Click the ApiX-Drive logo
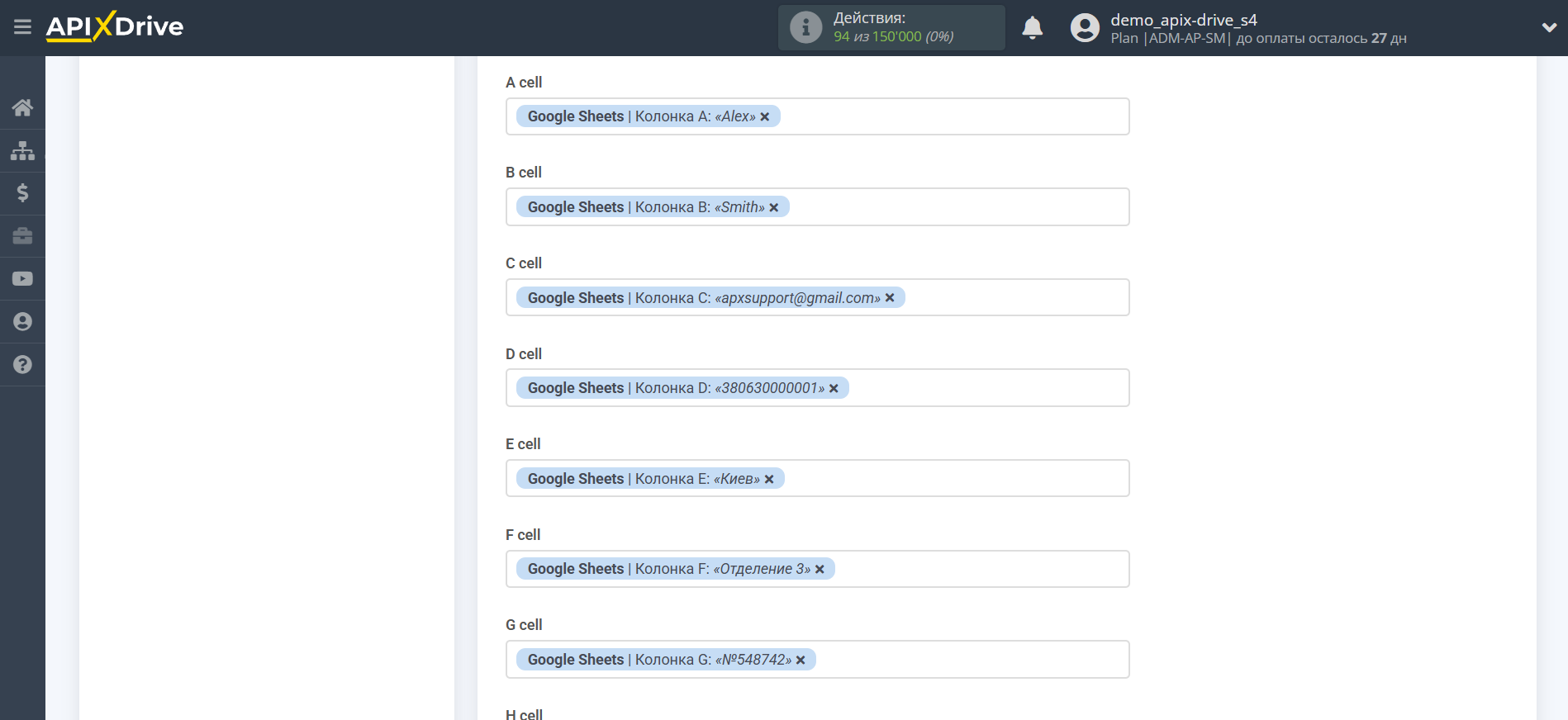The width and height of the screenshot is (1568, 720). [115, 26]
